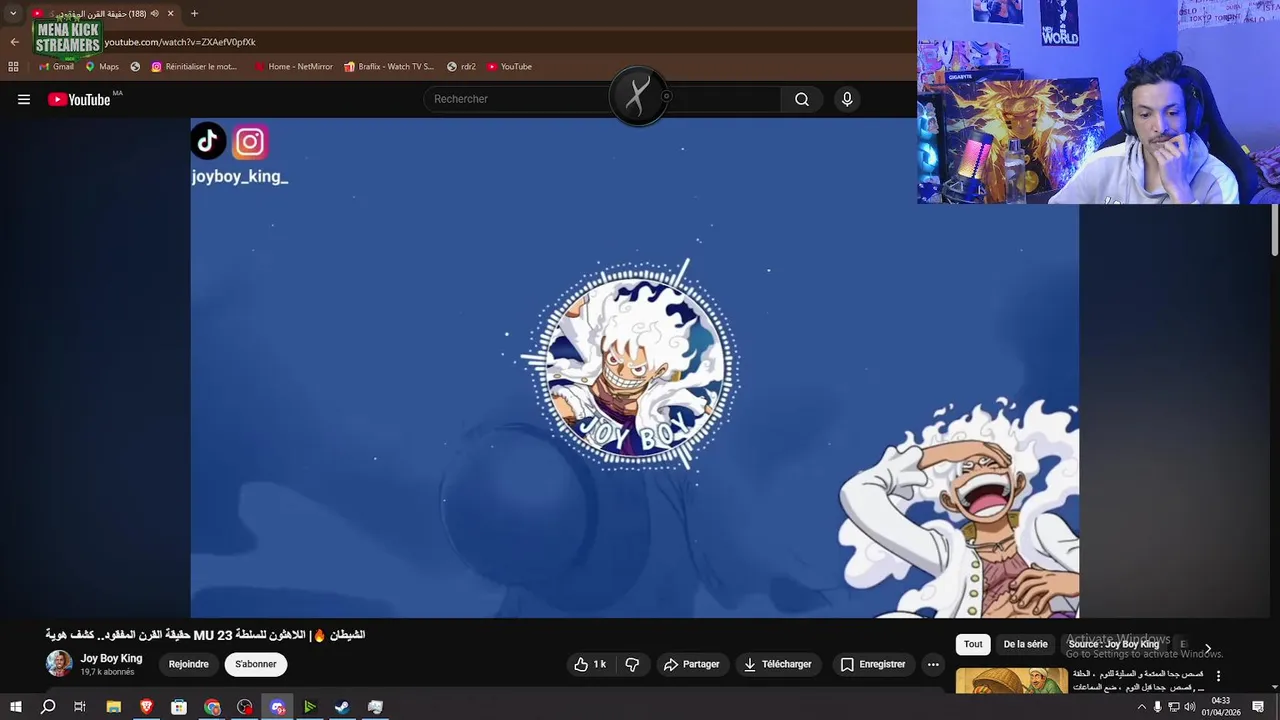Open the first suggested video thumbnail
Screen dimensions: 1280x720
coord(1011,680)
